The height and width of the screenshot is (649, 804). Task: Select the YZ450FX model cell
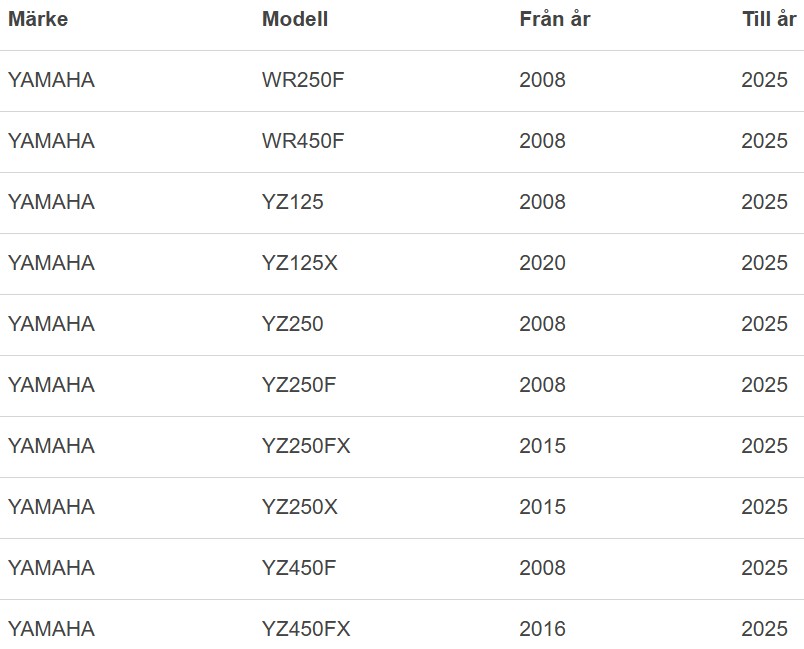(x=306, y=629)
